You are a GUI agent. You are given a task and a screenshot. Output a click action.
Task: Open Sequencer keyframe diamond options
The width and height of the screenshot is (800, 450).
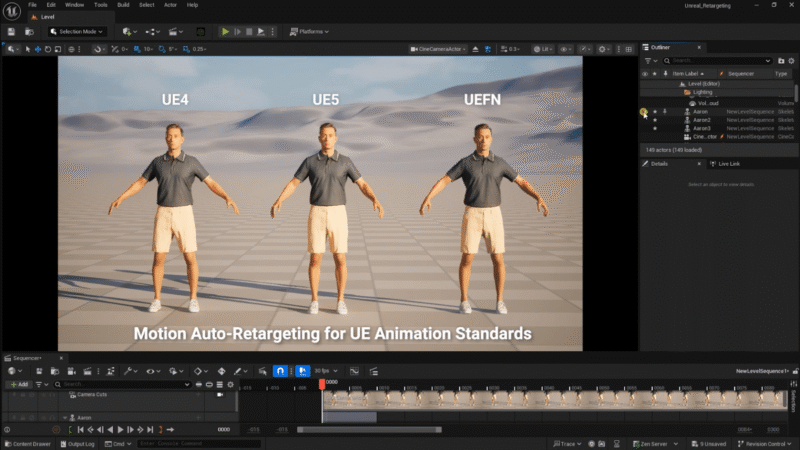pyautogui.click(x=199, y=371)
